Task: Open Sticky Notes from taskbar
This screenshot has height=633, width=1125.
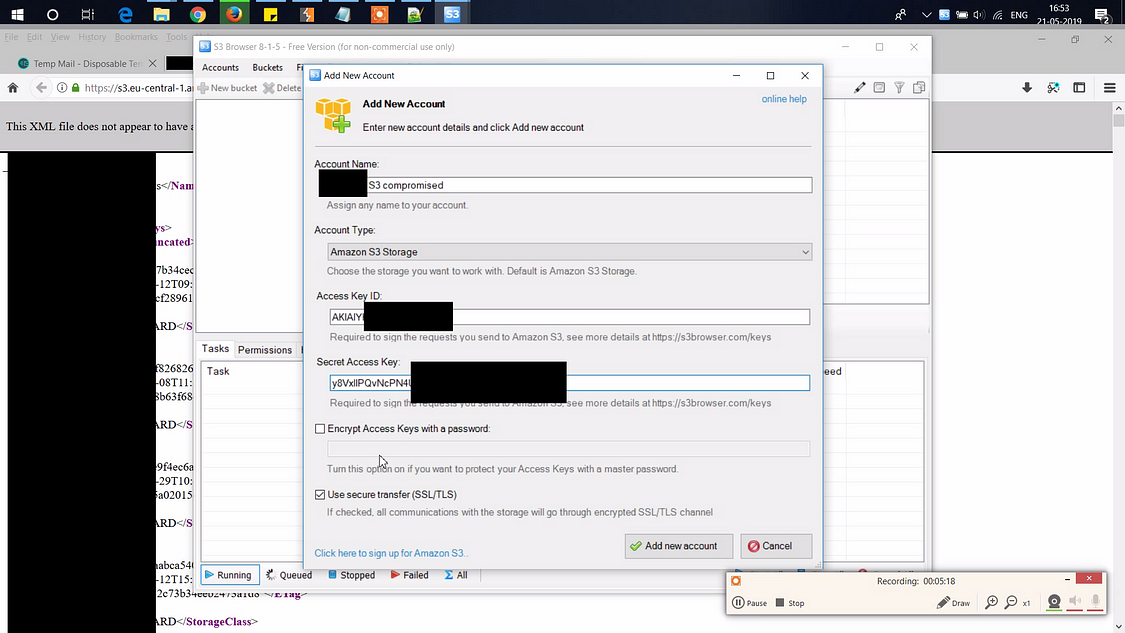Action: 270,14
